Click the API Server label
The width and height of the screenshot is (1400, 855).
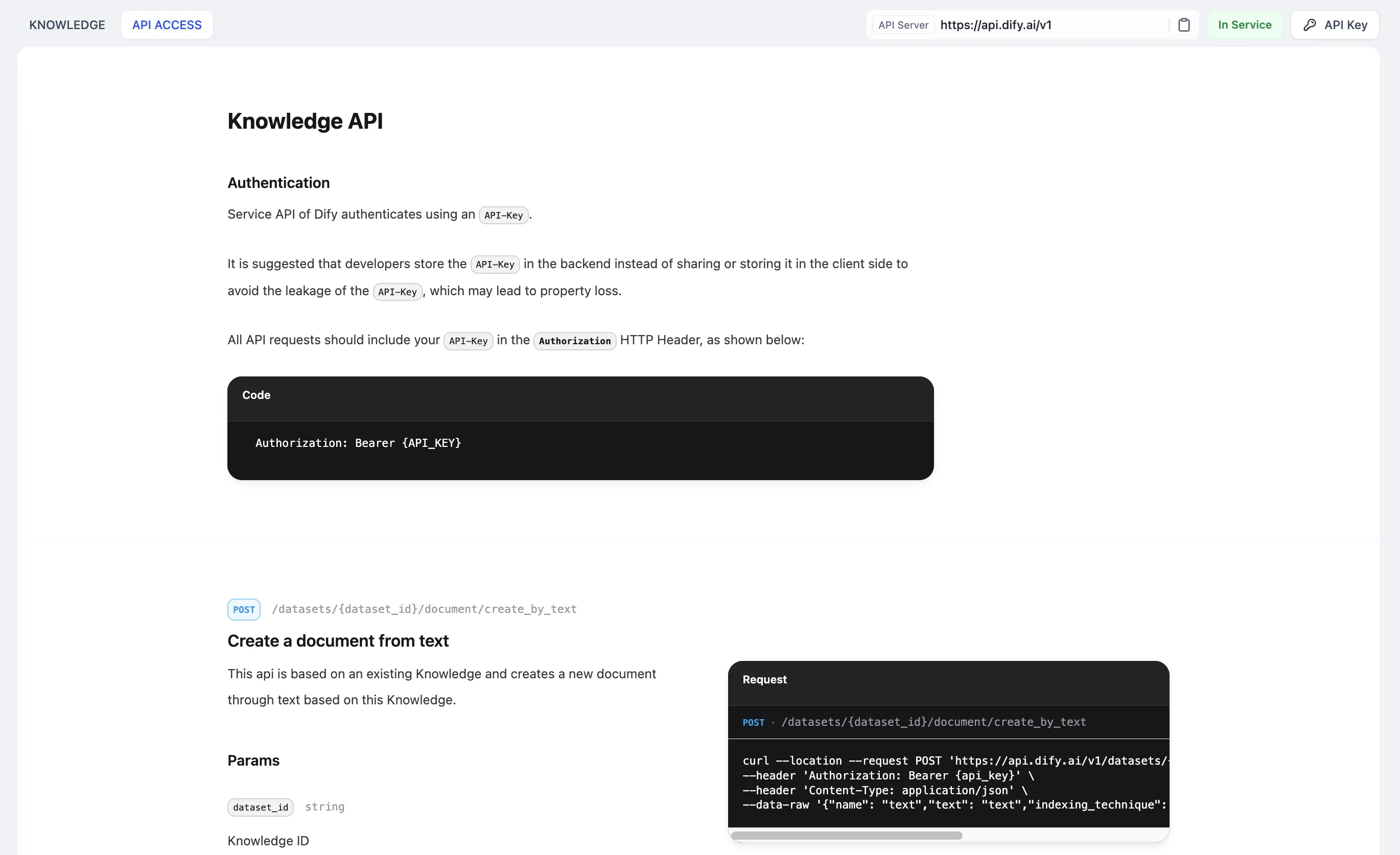point(903,25)
